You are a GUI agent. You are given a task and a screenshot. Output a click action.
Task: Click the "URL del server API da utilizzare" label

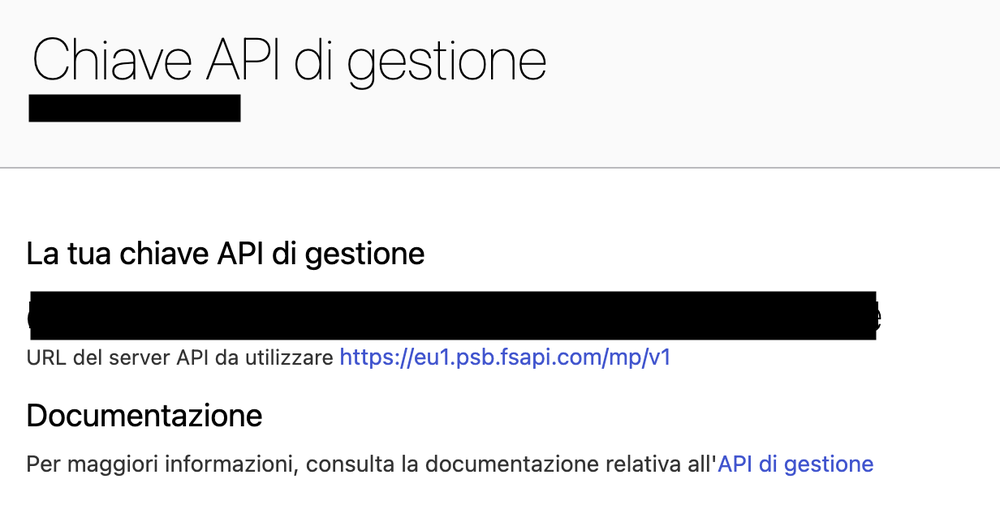click(x=180, y=357)
